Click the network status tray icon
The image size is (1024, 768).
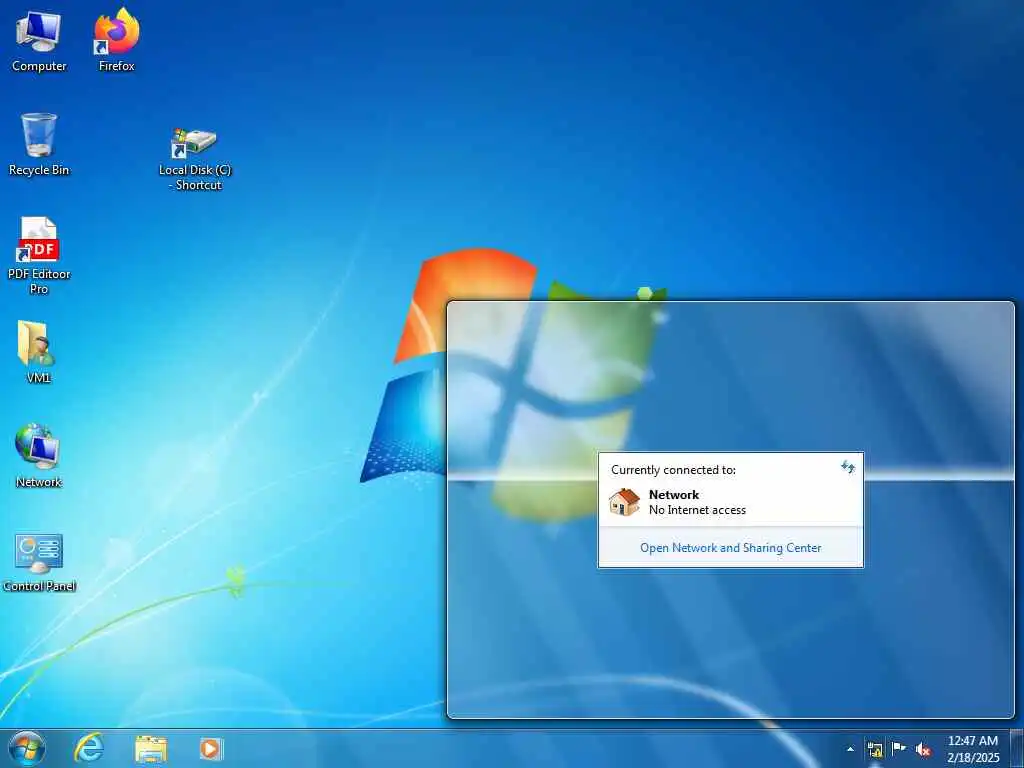point(874,749)
